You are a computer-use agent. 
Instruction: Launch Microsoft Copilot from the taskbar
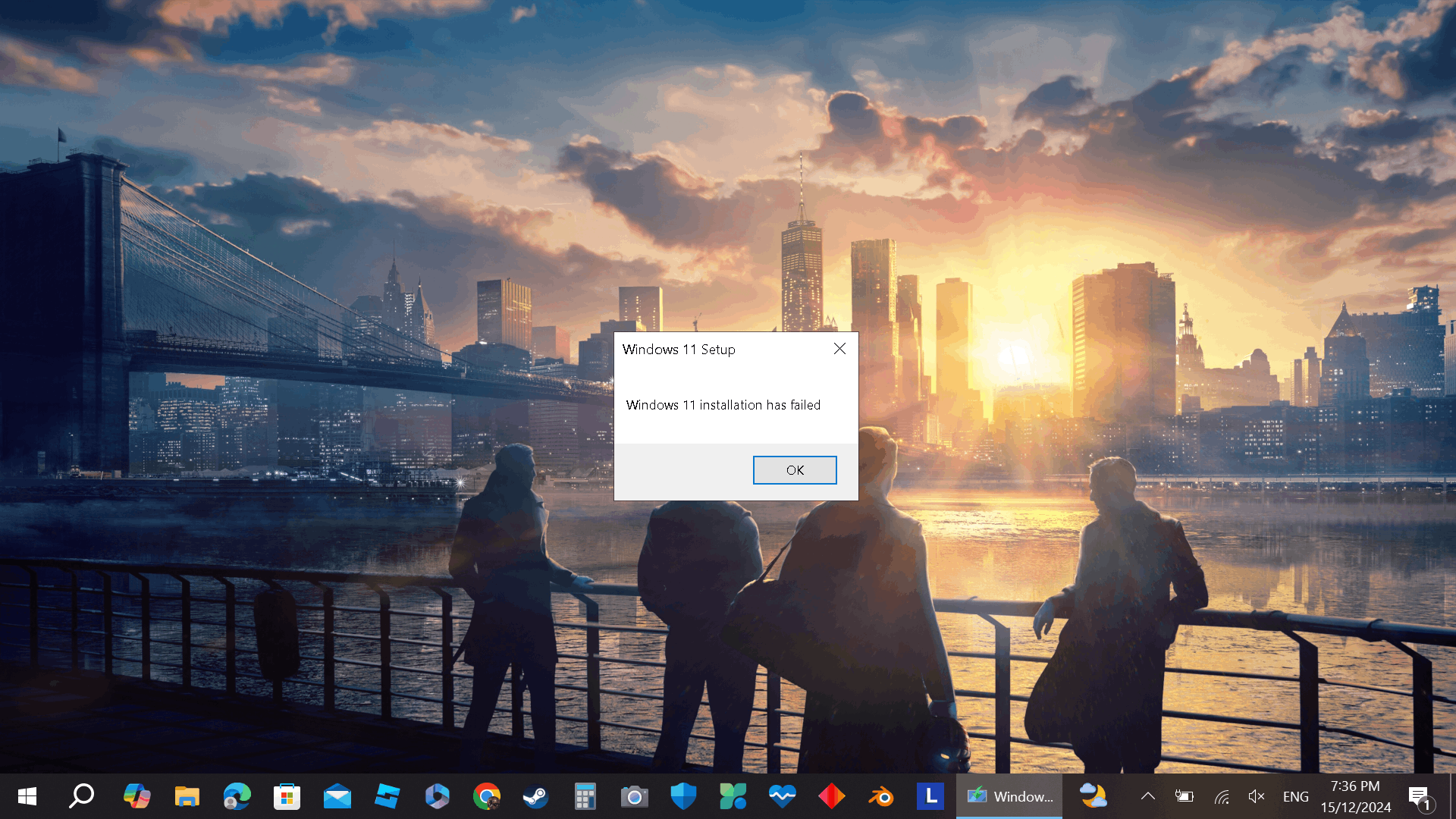(x=136, y=796)
